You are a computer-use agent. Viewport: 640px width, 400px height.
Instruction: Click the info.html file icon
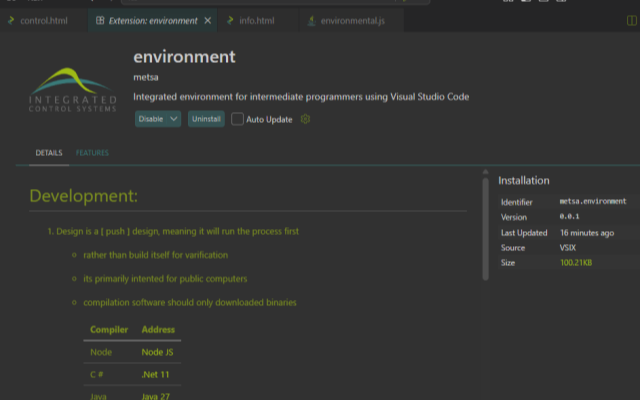(x=231, y=20)
